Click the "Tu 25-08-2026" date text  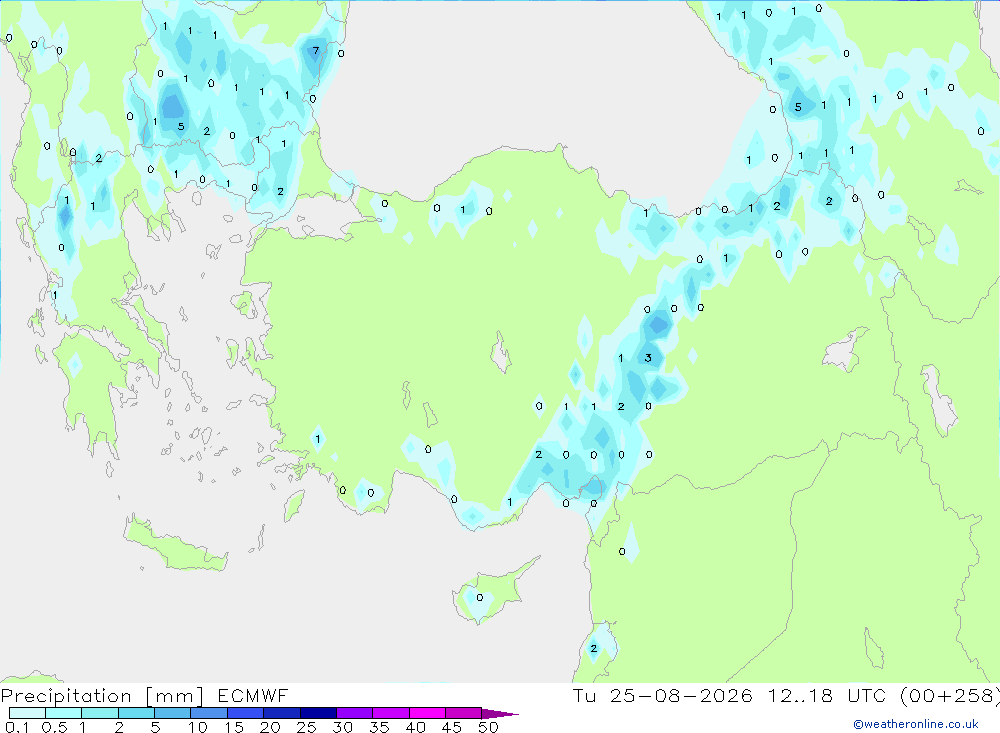click(662, 695)
